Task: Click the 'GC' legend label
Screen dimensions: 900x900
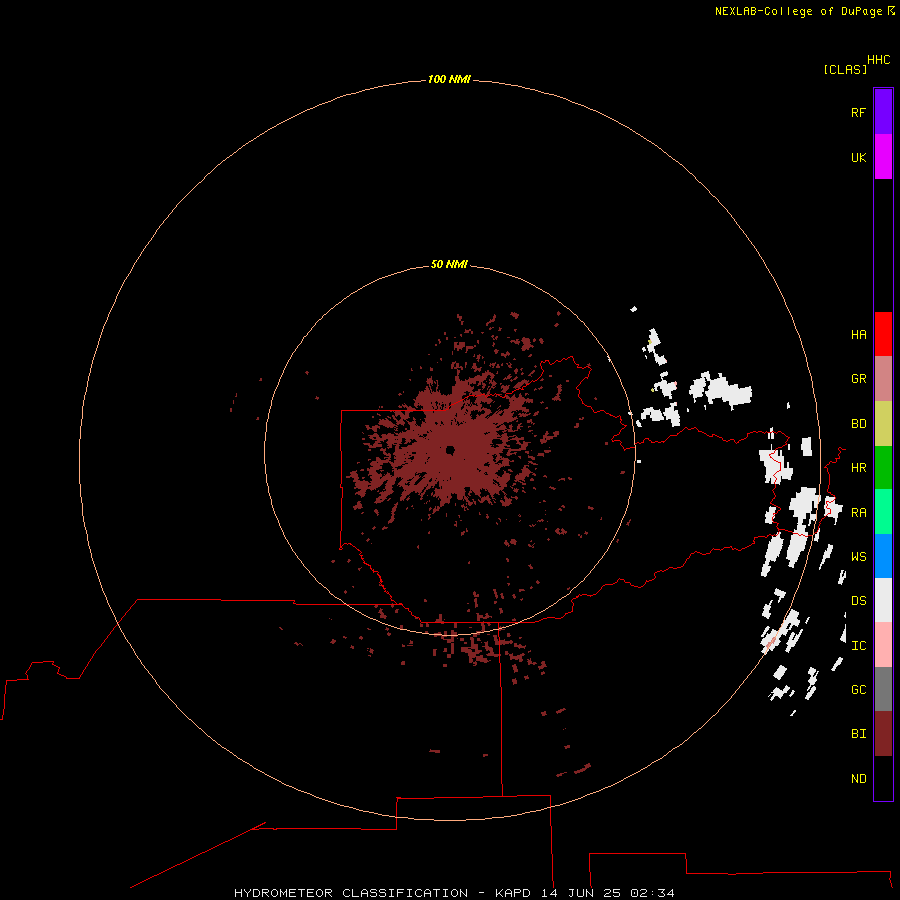Action: point(858,690)
